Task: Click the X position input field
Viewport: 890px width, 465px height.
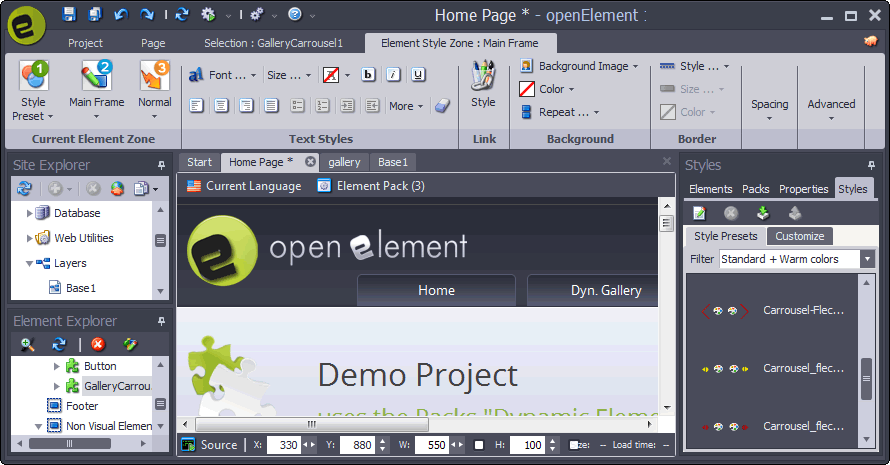Action: [283, 445]
